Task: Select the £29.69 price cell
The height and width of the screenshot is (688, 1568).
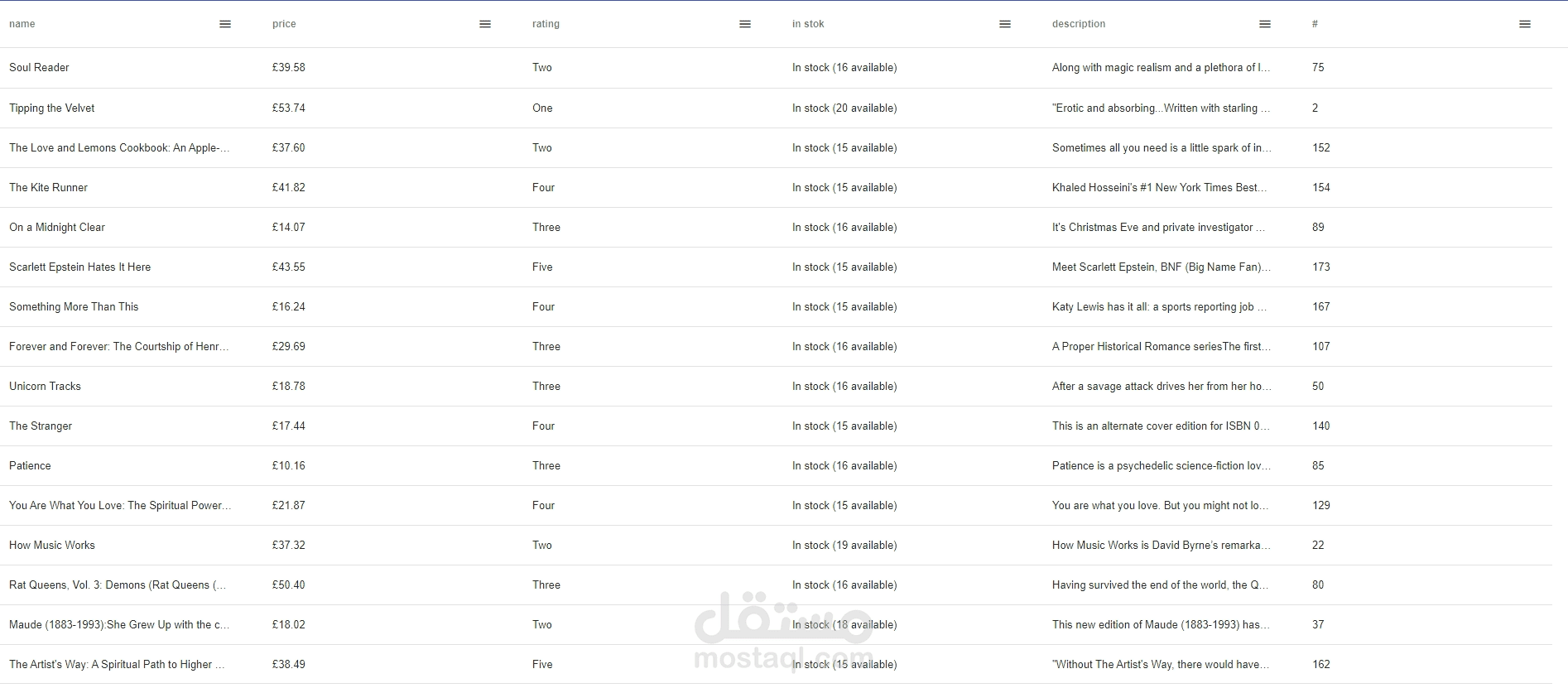Action: pos(288,347)
